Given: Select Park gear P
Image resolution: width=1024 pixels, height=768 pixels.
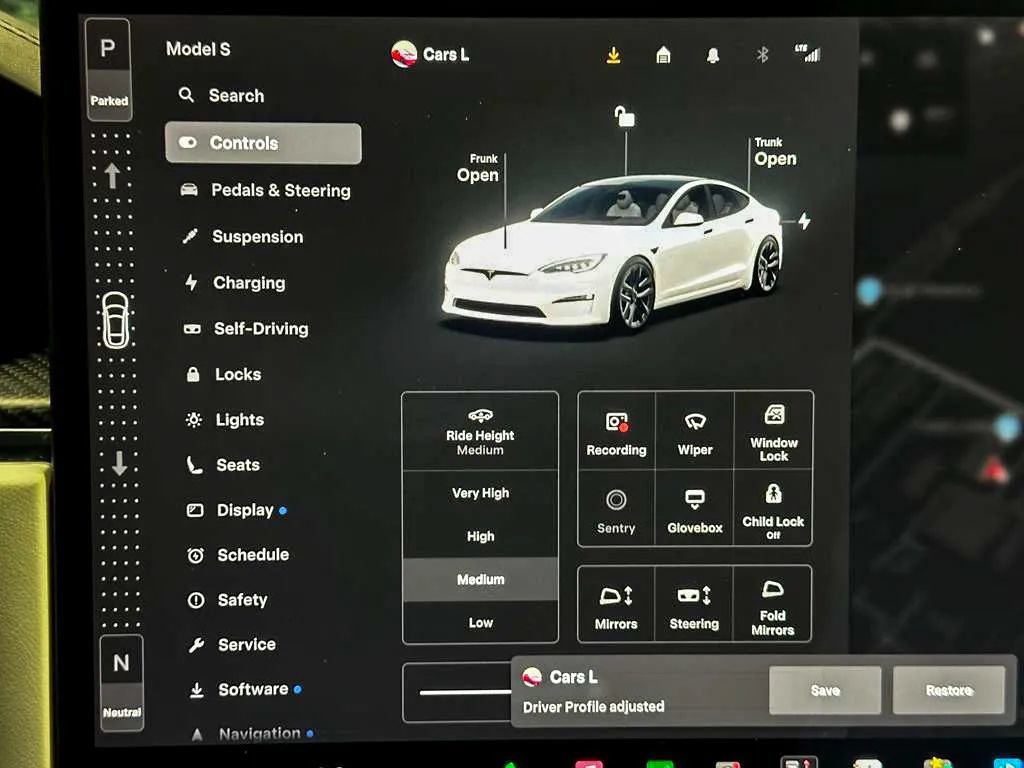Looking at the screenshot, I should click(108, 70).
